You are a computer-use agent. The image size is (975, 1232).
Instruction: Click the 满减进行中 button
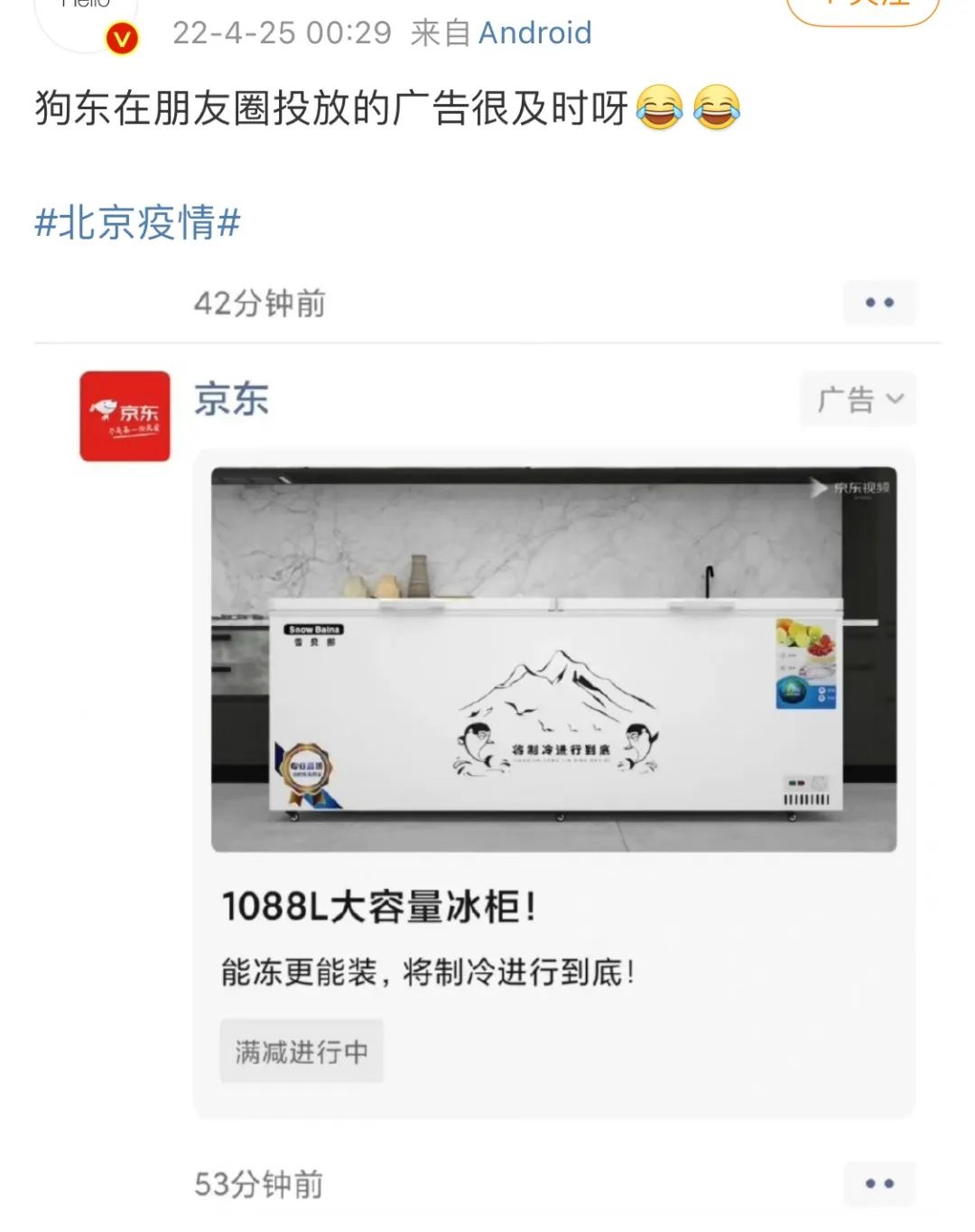tap(302, 1051)
